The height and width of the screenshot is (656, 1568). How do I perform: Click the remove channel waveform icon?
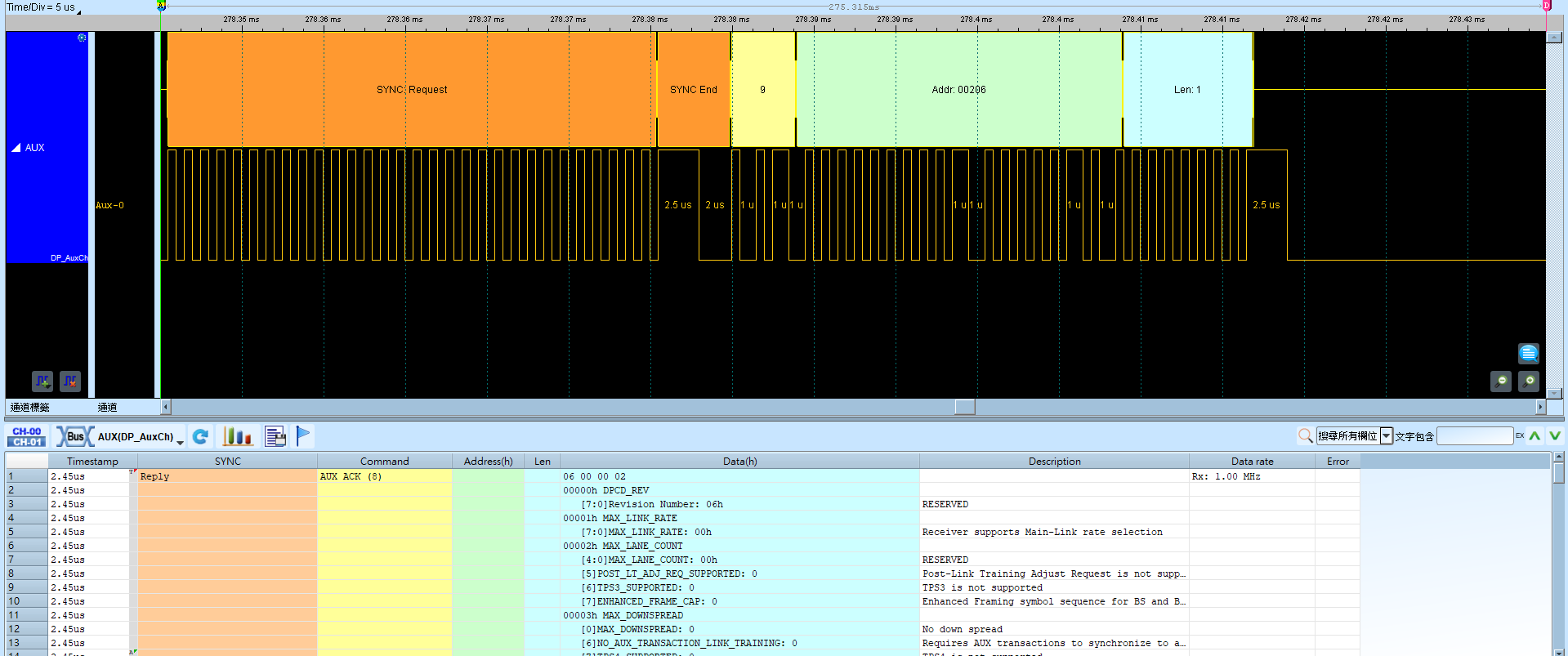[x=70, y=381]
